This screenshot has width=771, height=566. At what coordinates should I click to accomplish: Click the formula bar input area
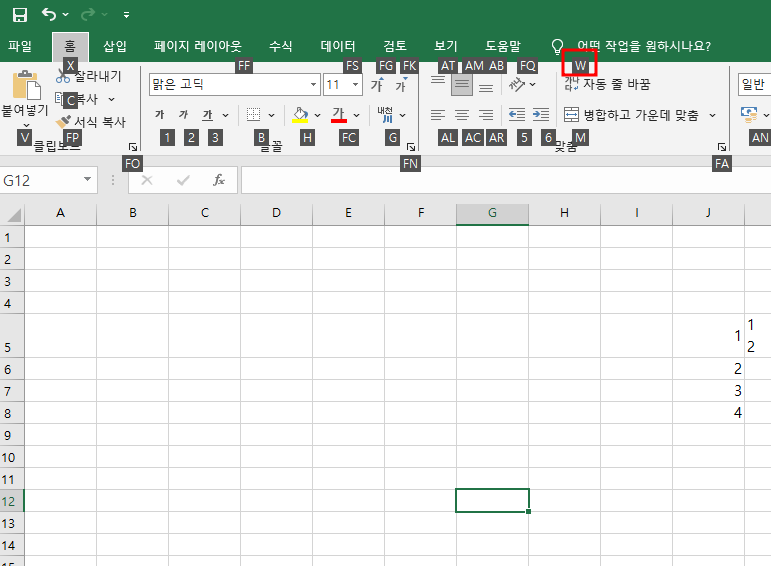pyautogui.click(x=506, y=180)
